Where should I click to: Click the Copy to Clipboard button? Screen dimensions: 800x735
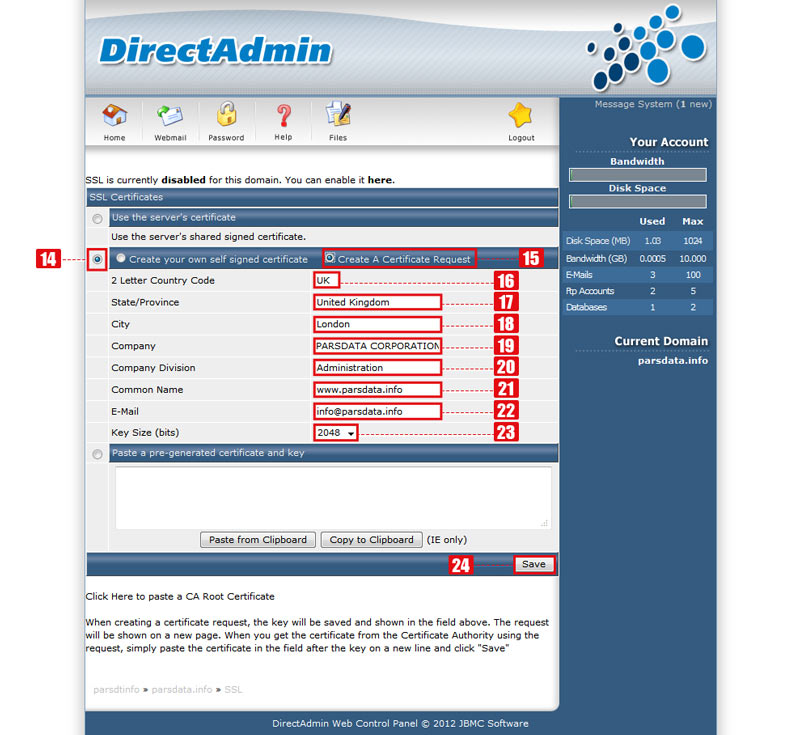click(x=371, y=540)
